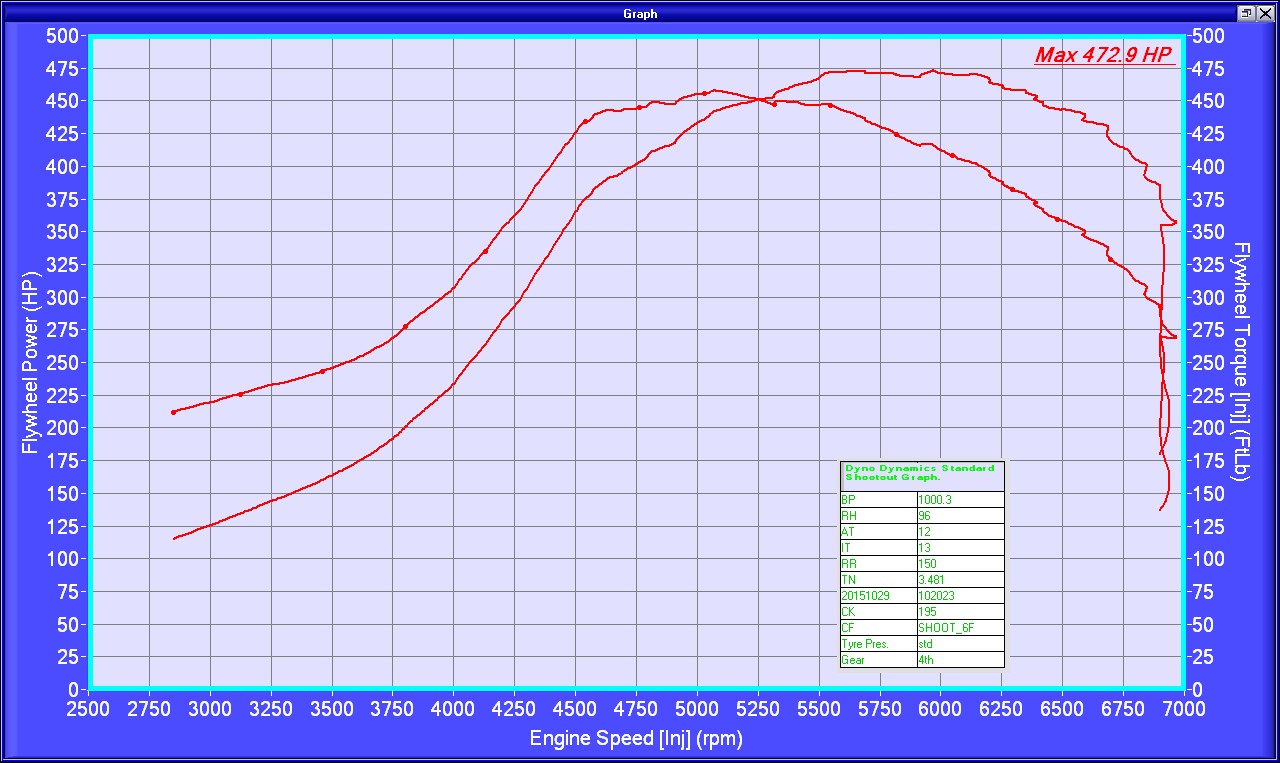Click the Max 472.9 HP label
Viewport: 1280px width, 763px height.
click(x=1104, y=56)
